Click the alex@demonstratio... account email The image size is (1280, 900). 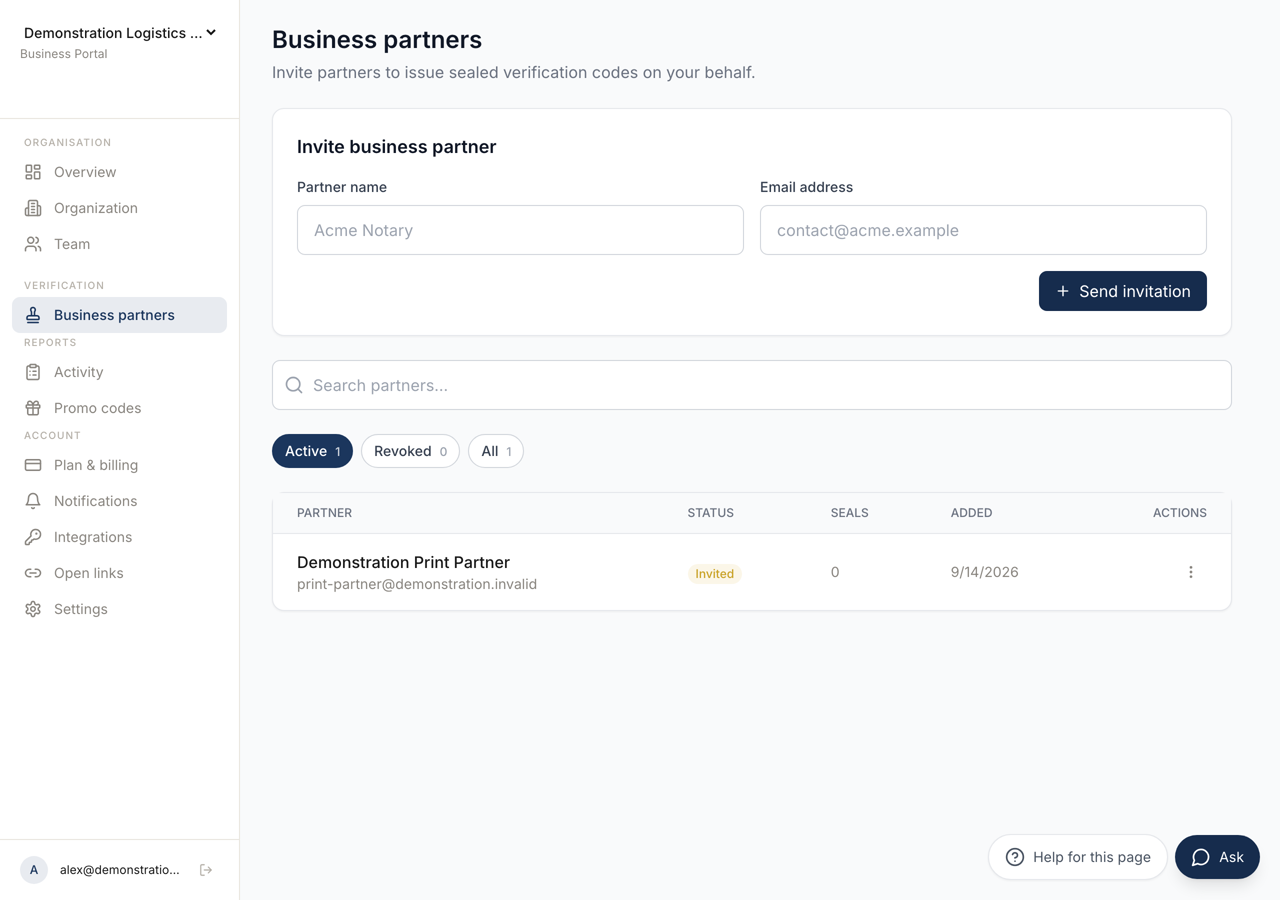120,870
